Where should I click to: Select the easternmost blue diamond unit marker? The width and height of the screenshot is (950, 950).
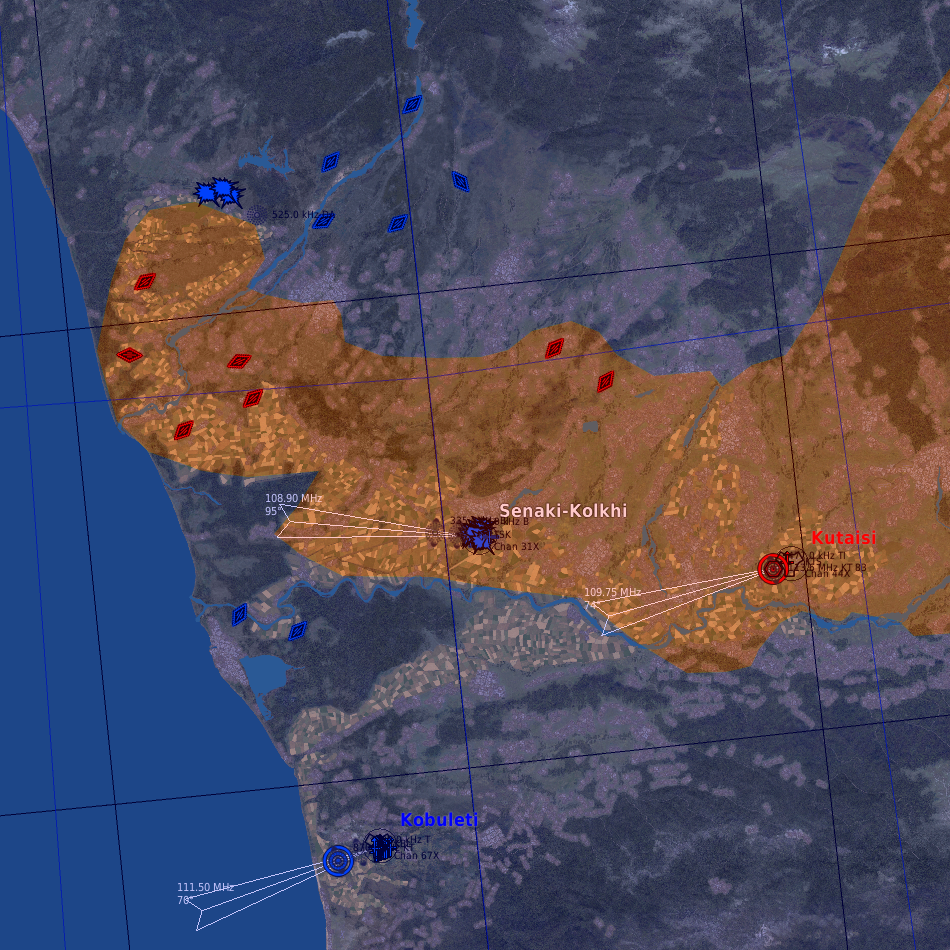pos(460,181)
